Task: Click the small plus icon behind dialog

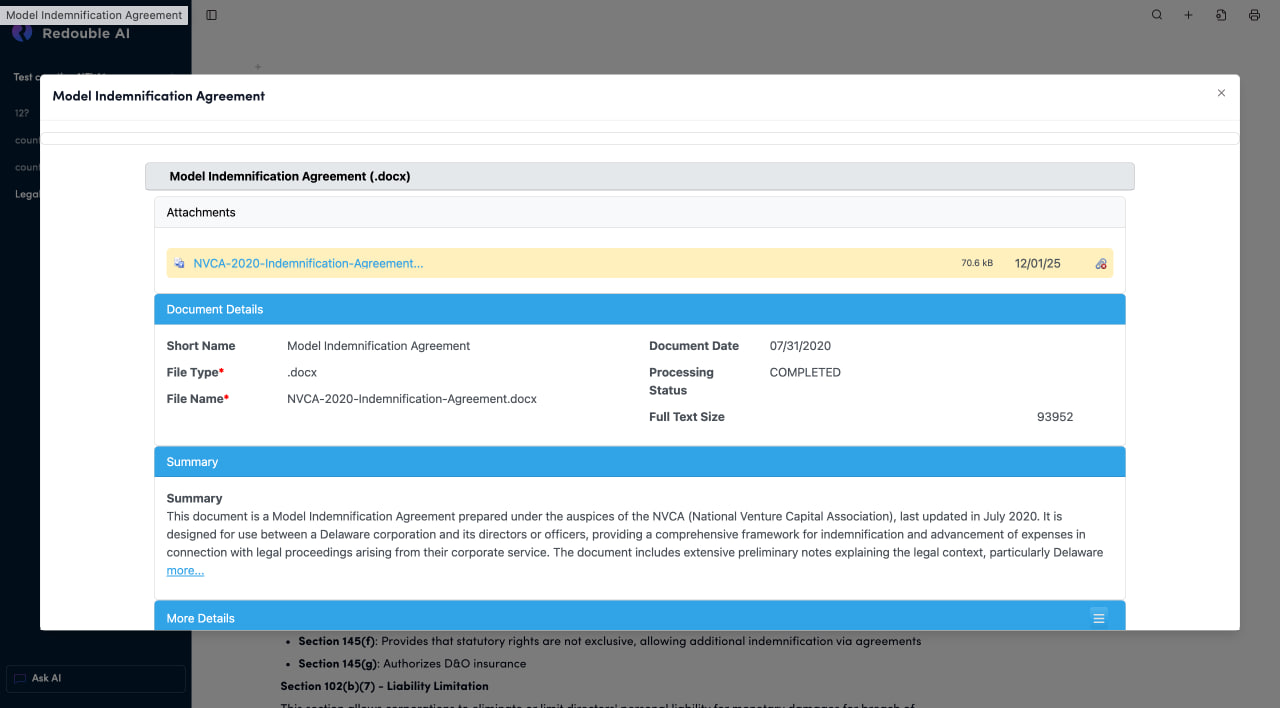Action: 257,67
